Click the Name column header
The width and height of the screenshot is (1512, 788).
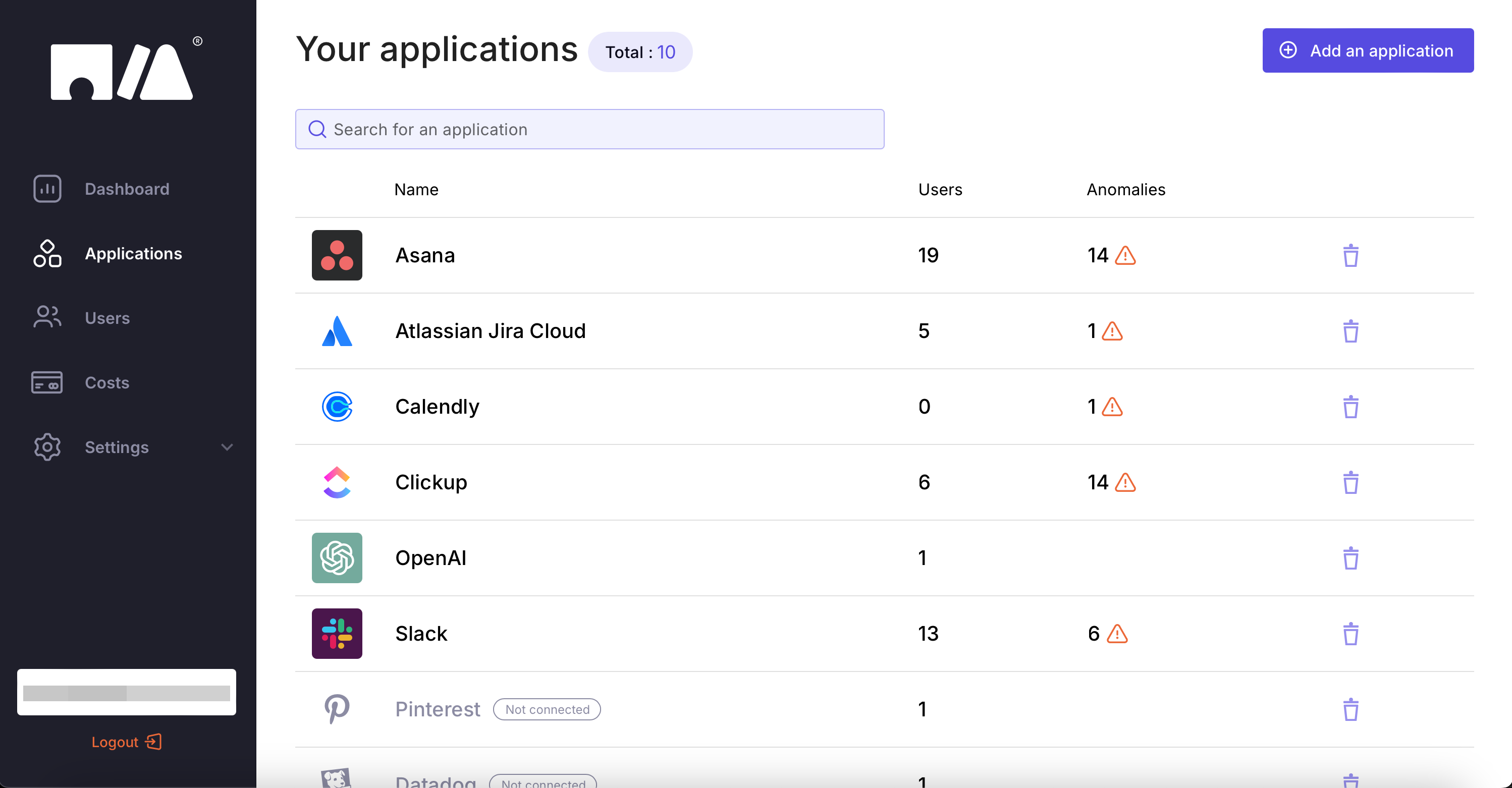(416, 190)
